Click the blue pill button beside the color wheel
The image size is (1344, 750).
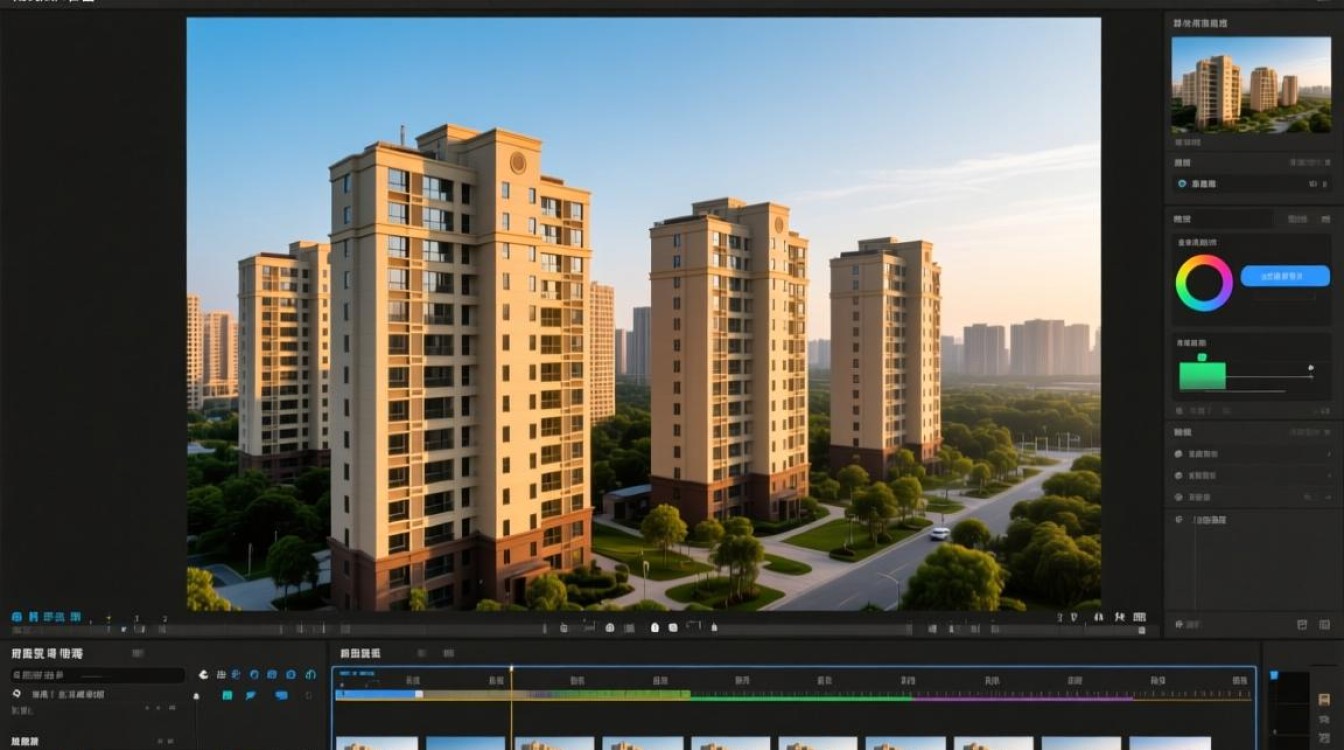point(1285,276)
